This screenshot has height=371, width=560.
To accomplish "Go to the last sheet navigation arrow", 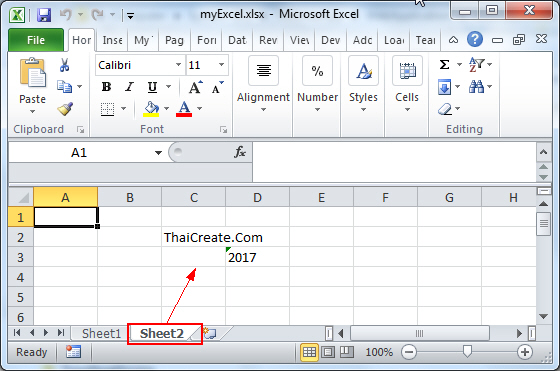I will click(61, 333).
